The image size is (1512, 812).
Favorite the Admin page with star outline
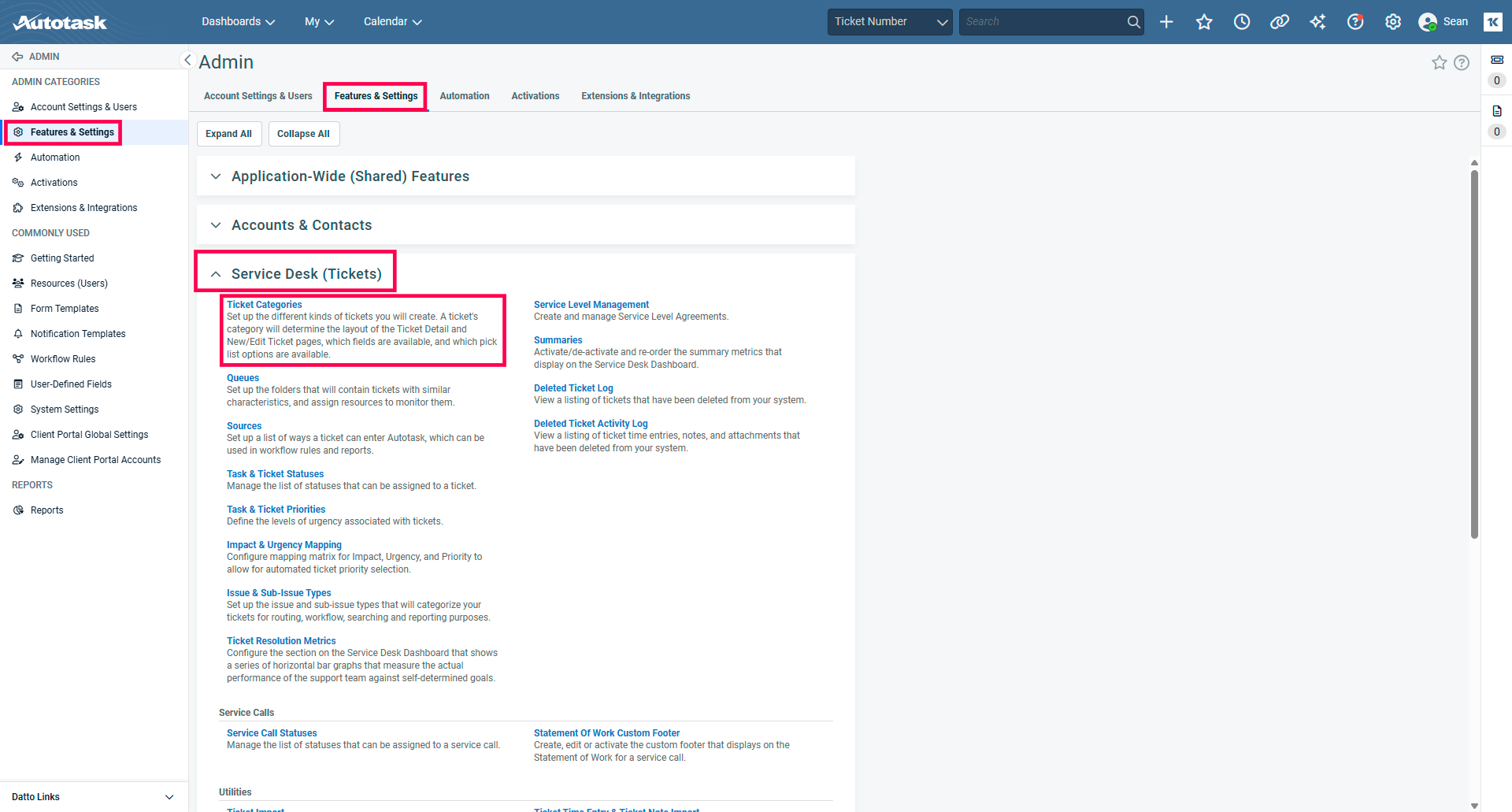pos(1439,63)
